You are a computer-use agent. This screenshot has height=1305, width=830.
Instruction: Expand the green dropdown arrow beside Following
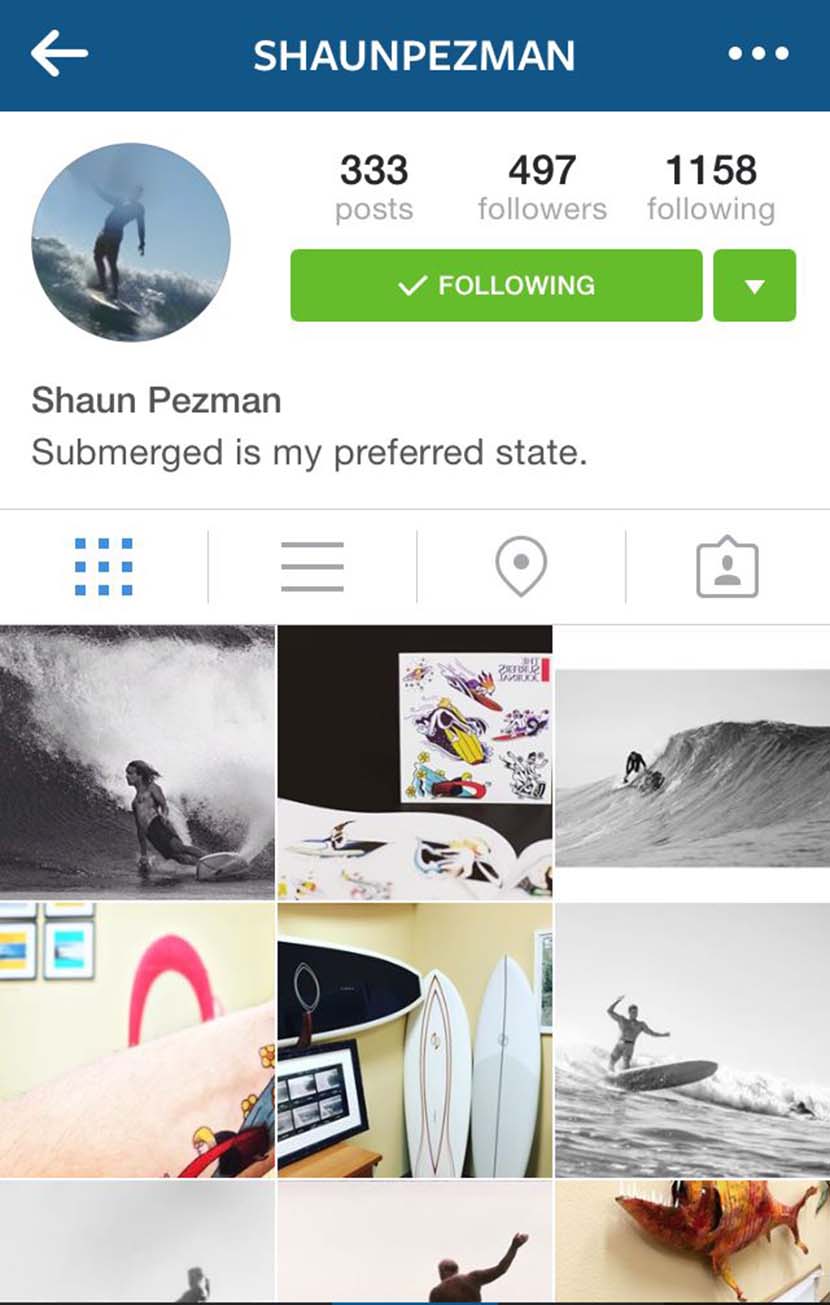pos(755,286)
